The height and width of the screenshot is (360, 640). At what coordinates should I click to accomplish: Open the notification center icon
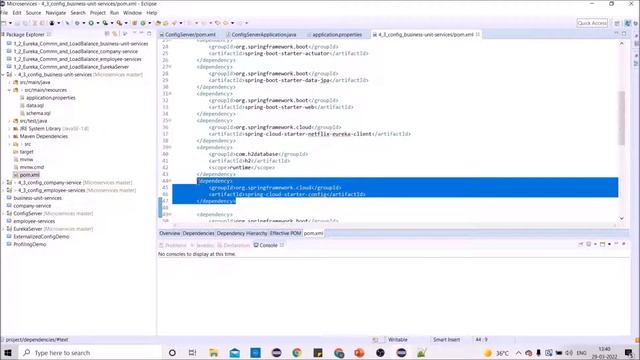[629, 353]
